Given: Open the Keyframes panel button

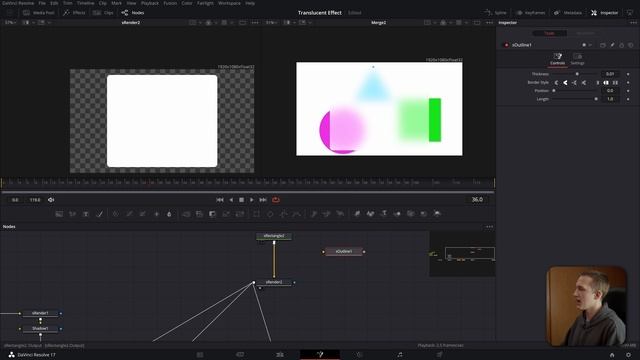Looking at the screenshot, I should coord(530,13).
